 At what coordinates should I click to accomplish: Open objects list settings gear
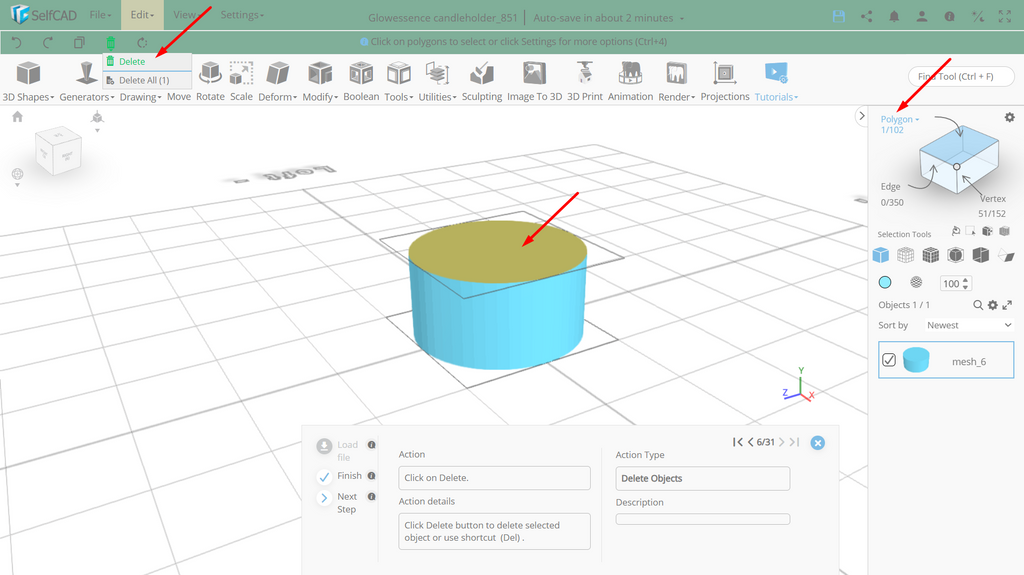(x=993, y=305)
